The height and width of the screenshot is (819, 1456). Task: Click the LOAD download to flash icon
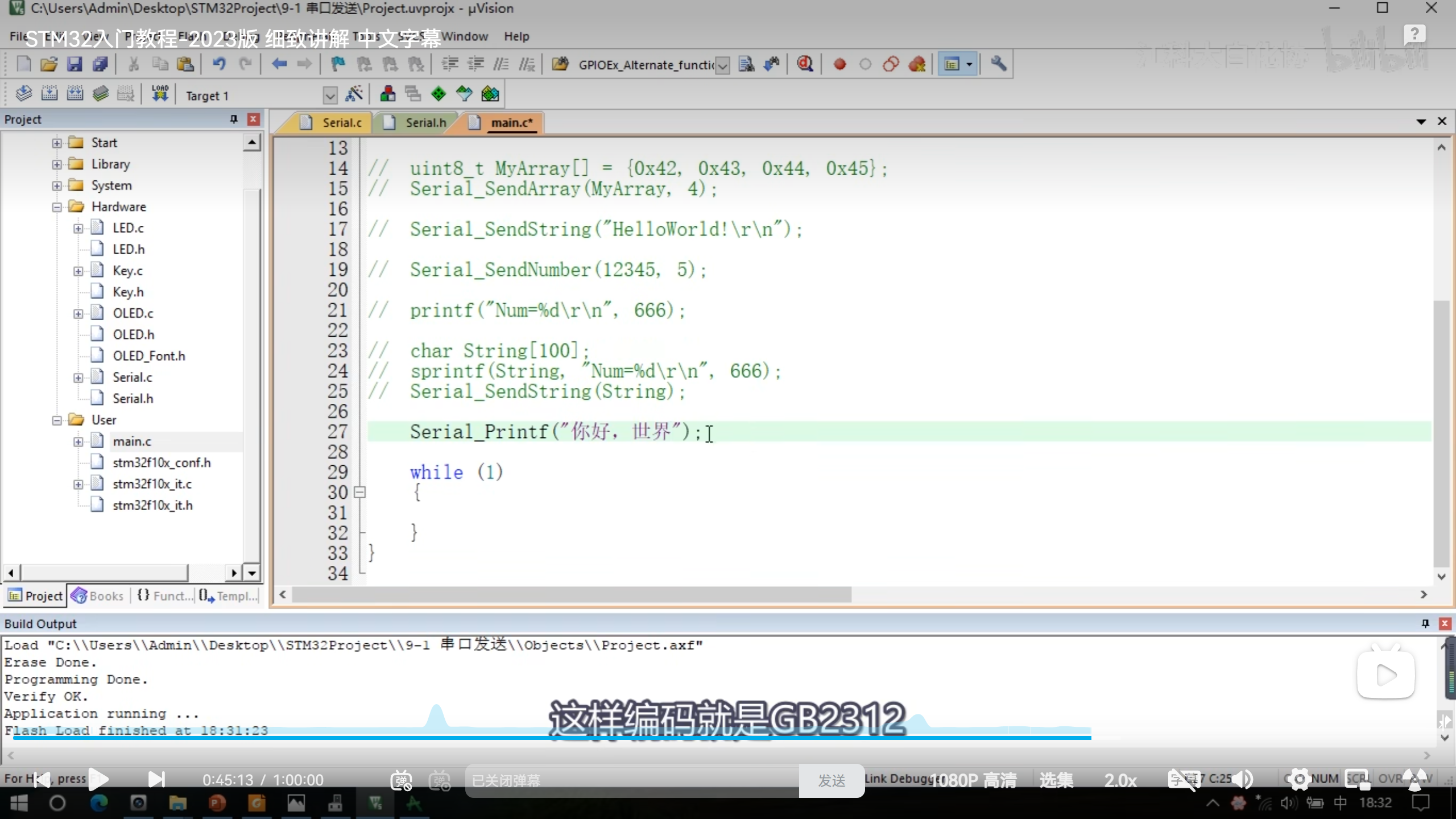160,94
